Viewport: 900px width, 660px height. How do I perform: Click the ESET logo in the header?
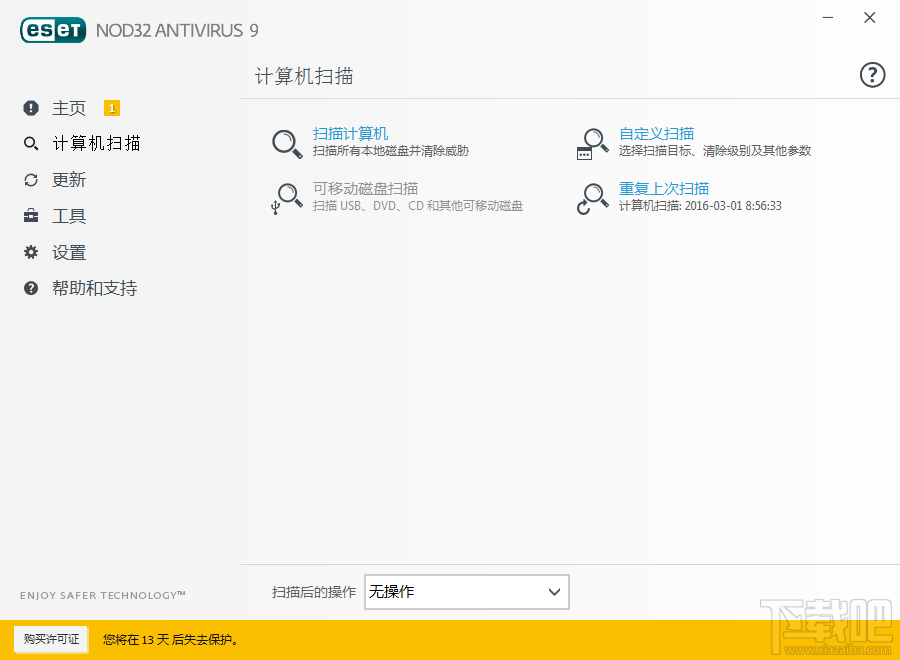[x=52, y=30]
